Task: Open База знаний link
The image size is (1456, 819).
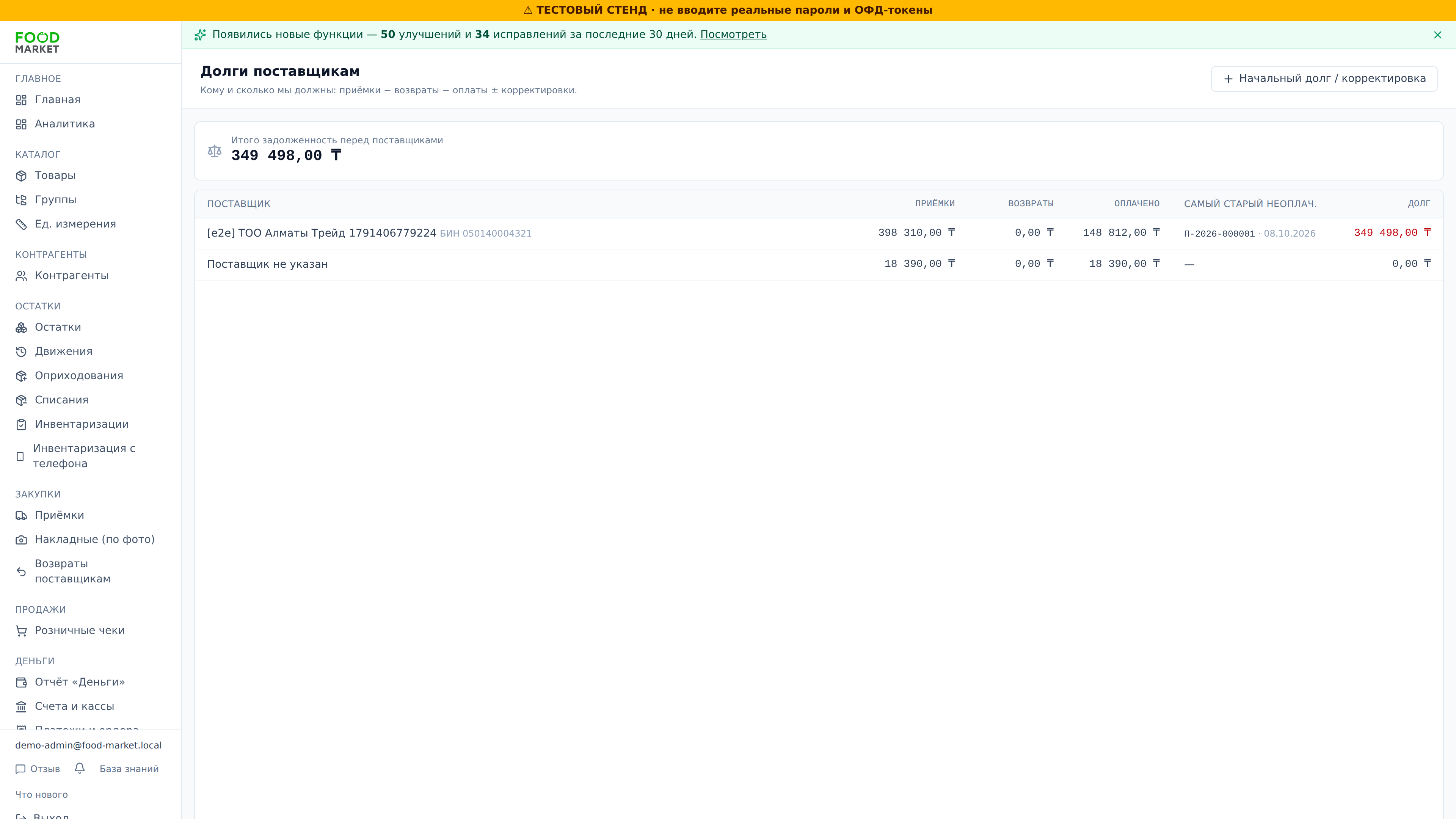Action: click(129, 769)
